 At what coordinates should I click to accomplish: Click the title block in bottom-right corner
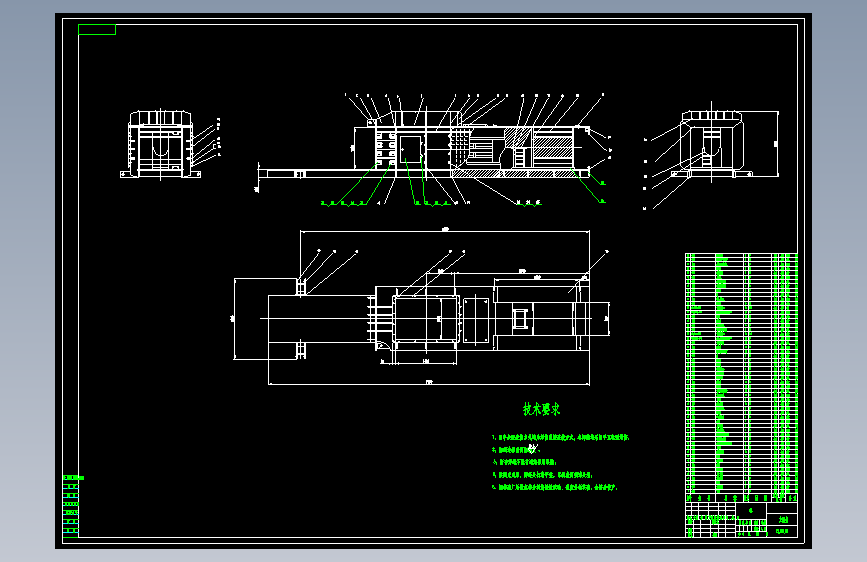click(x=741, y=519)
